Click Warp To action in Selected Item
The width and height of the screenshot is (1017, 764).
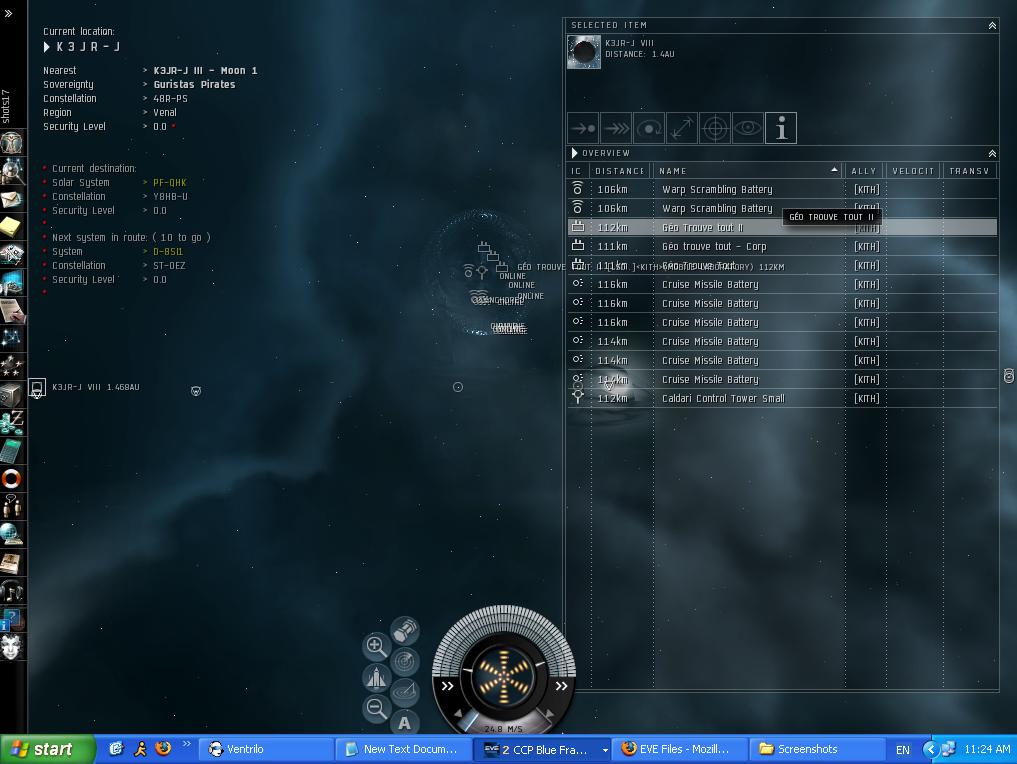(x=616, y=128)
